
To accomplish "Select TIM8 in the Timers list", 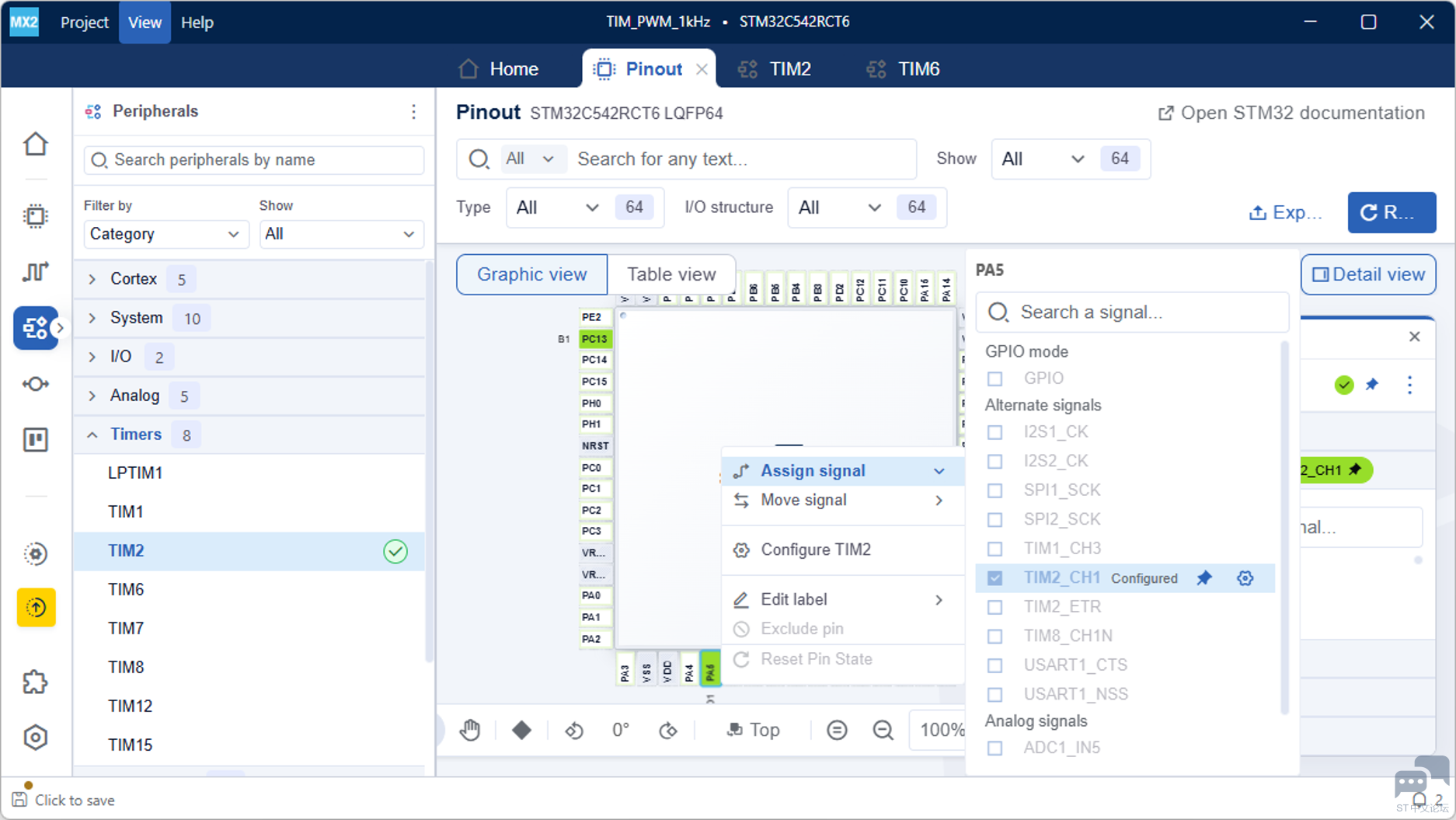I will [249, 667].
